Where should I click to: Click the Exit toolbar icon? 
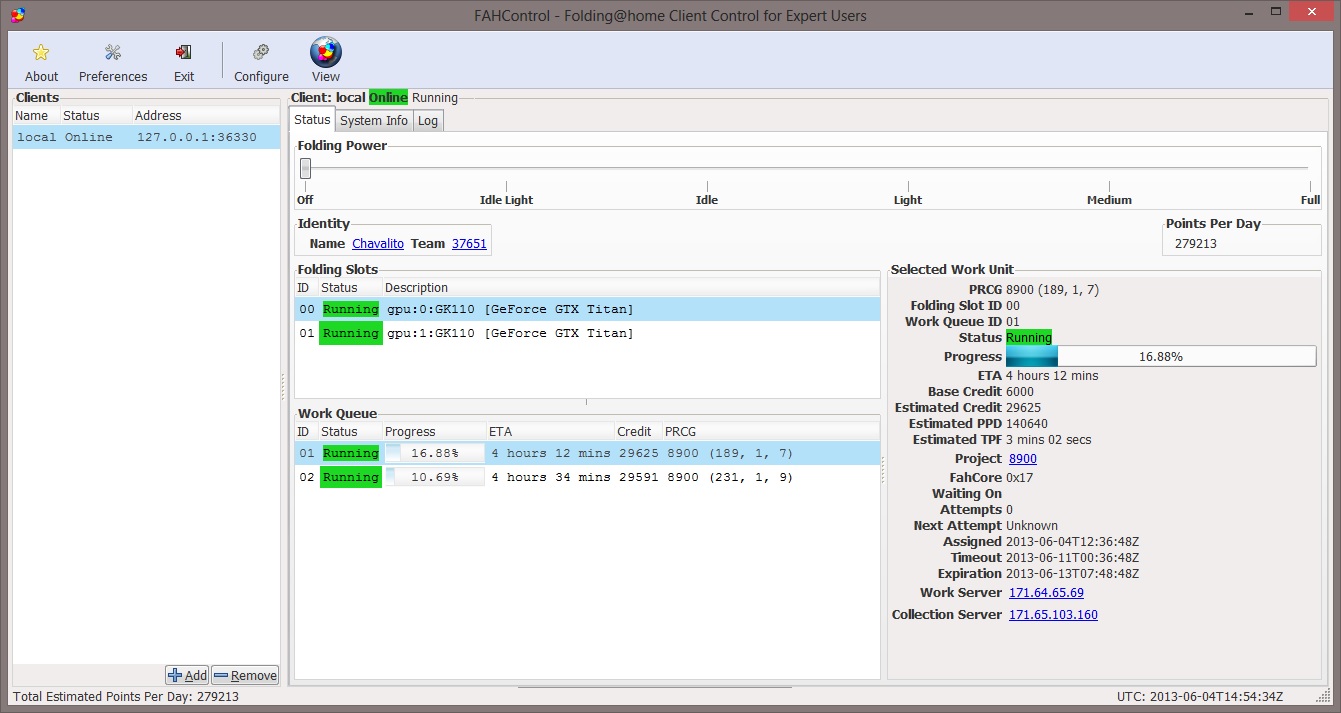[184, 52]
